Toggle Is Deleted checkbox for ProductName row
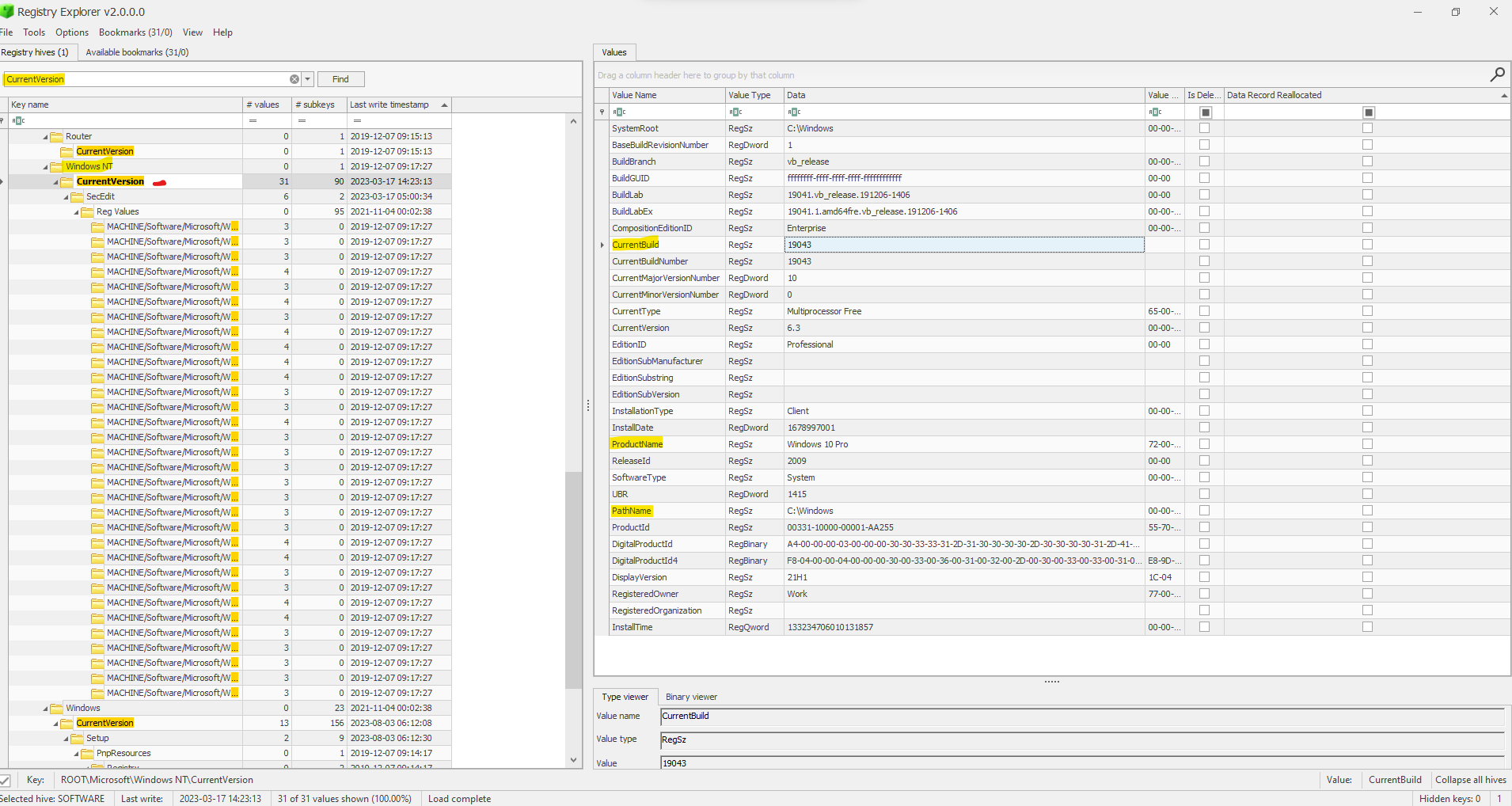 (x=1204, y=444)
